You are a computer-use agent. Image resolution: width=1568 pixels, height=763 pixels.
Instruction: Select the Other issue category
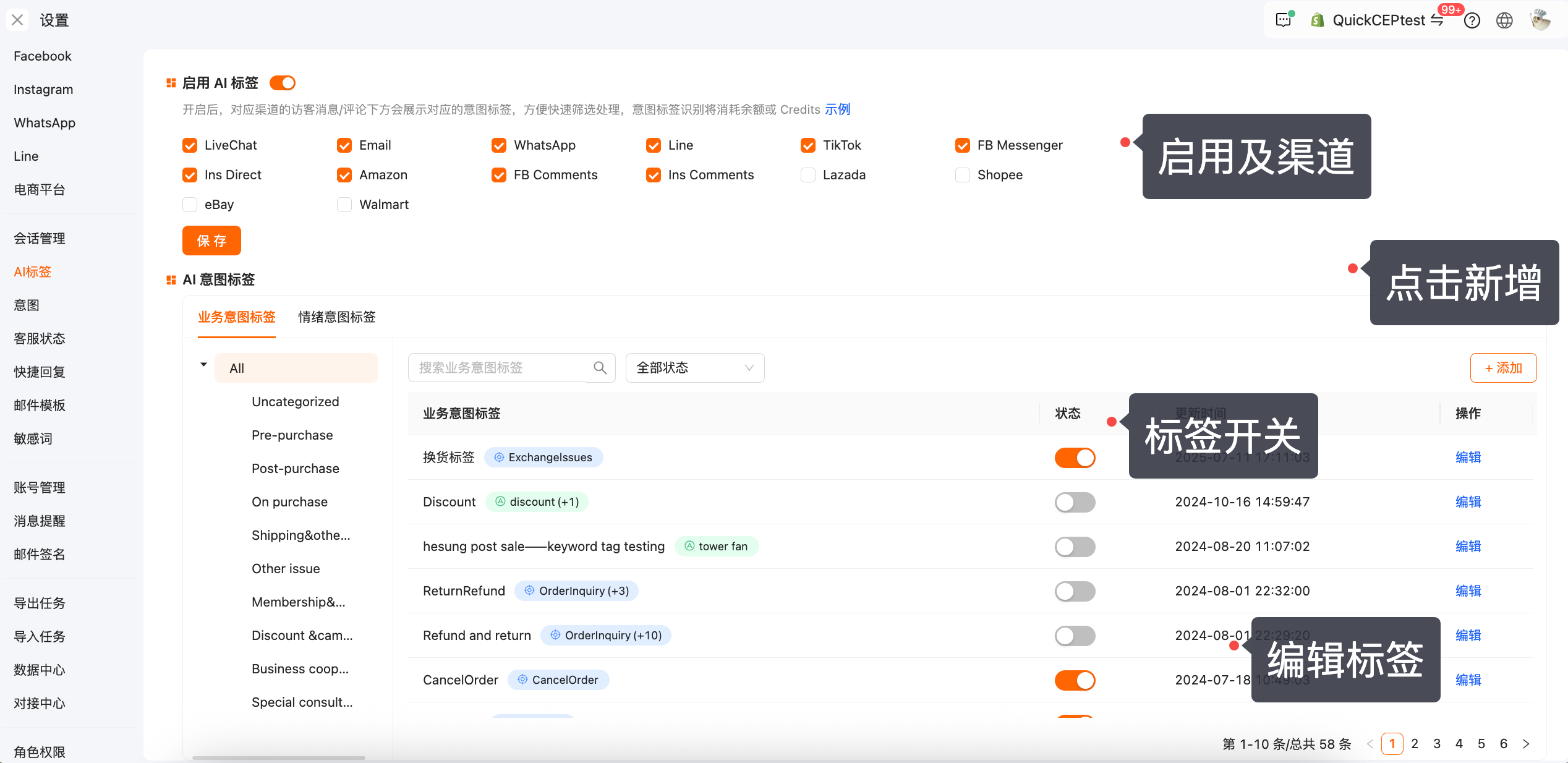click(286, 569)
